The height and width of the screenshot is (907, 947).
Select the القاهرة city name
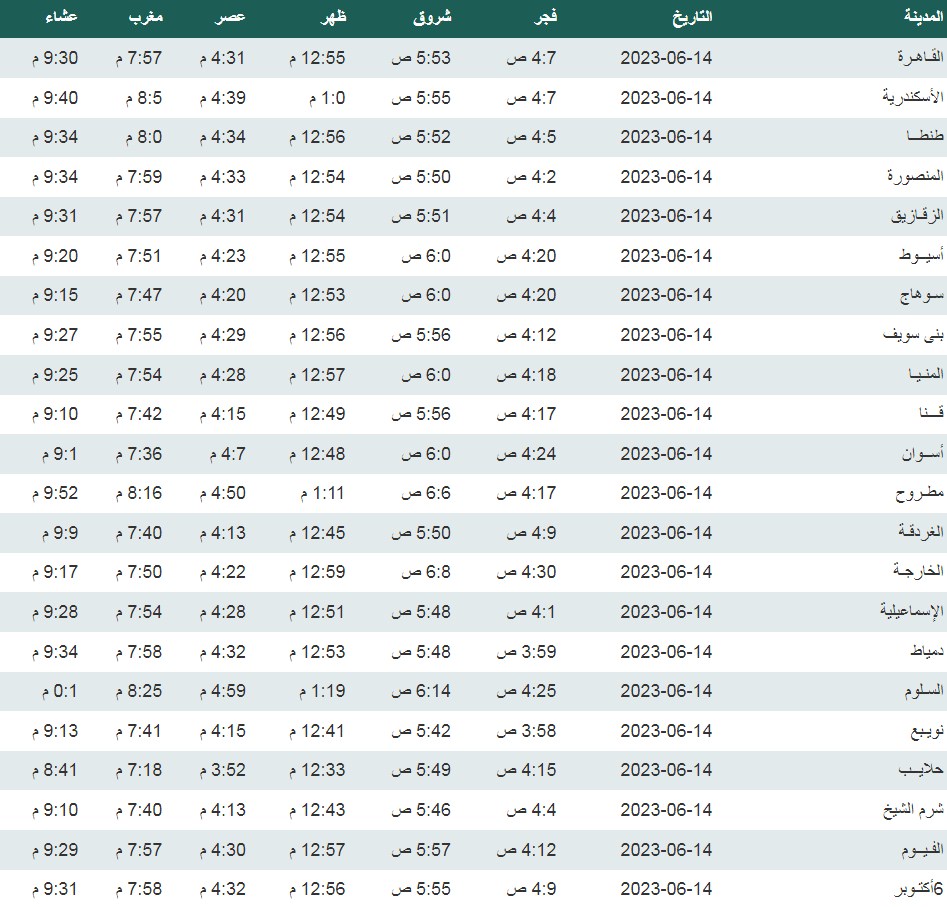(x=916, y=58)
